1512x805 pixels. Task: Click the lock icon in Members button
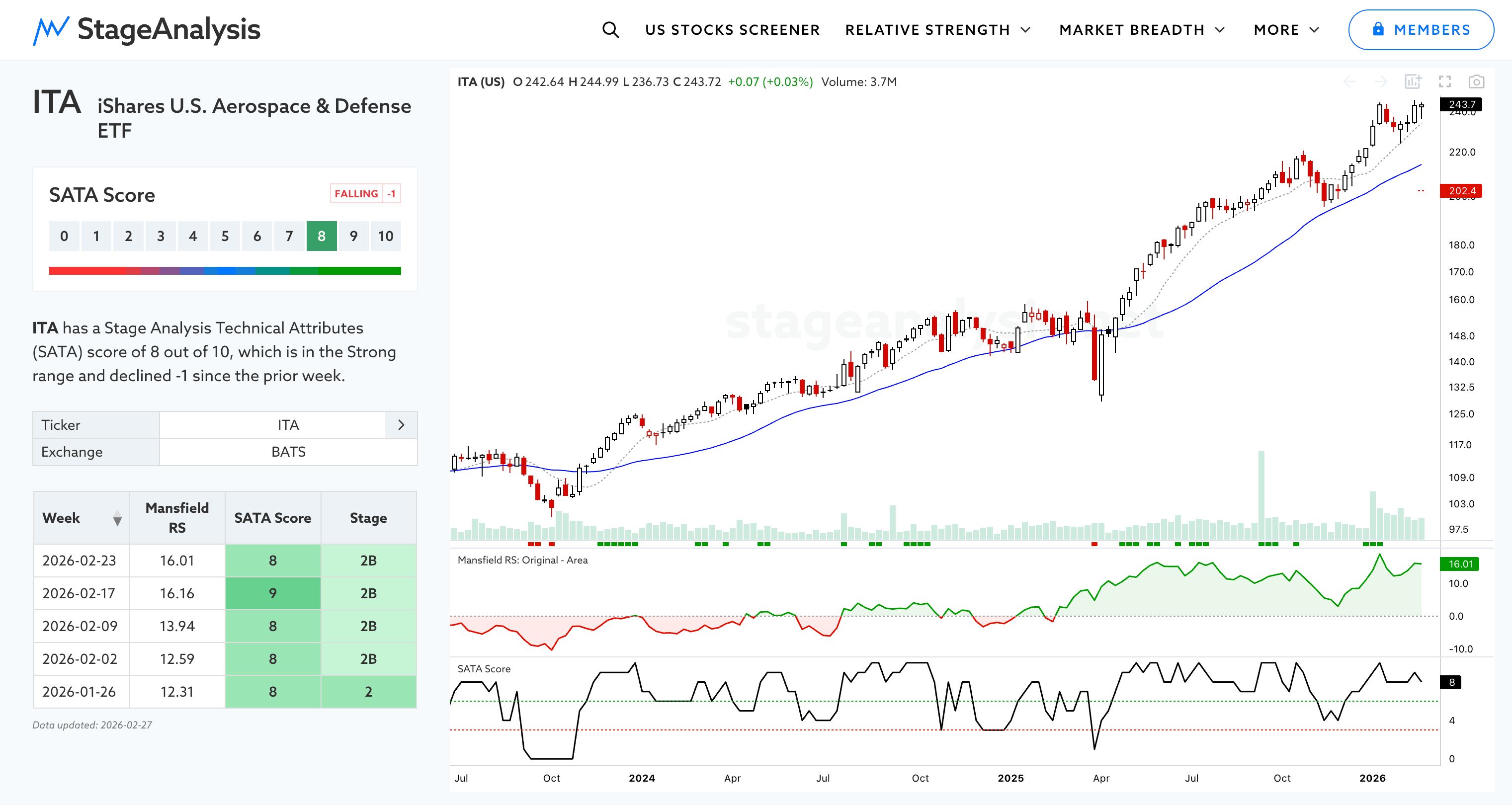tap(1378, 29)
